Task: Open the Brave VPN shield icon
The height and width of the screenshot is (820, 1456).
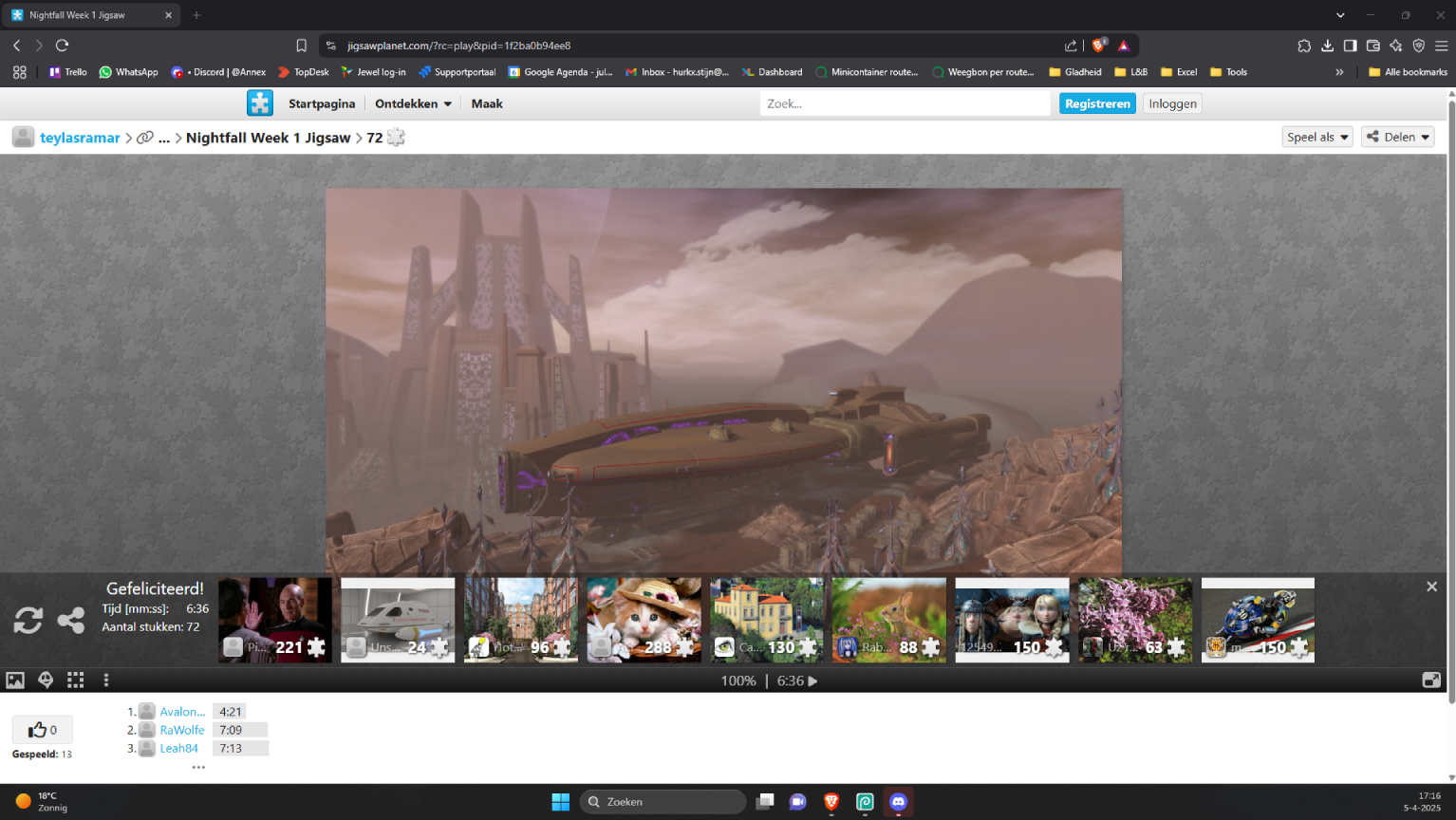Action: click(1419, 46)
